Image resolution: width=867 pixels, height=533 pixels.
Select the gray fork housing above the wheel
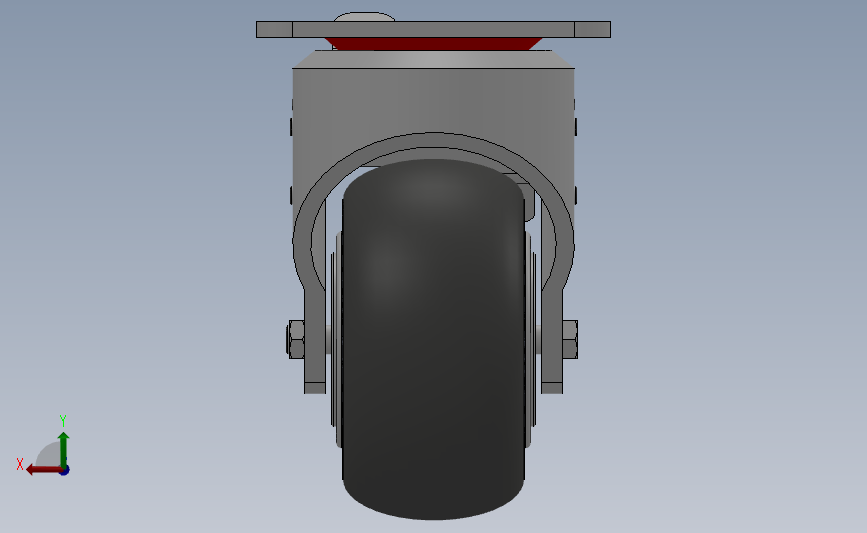pos(434,102)
